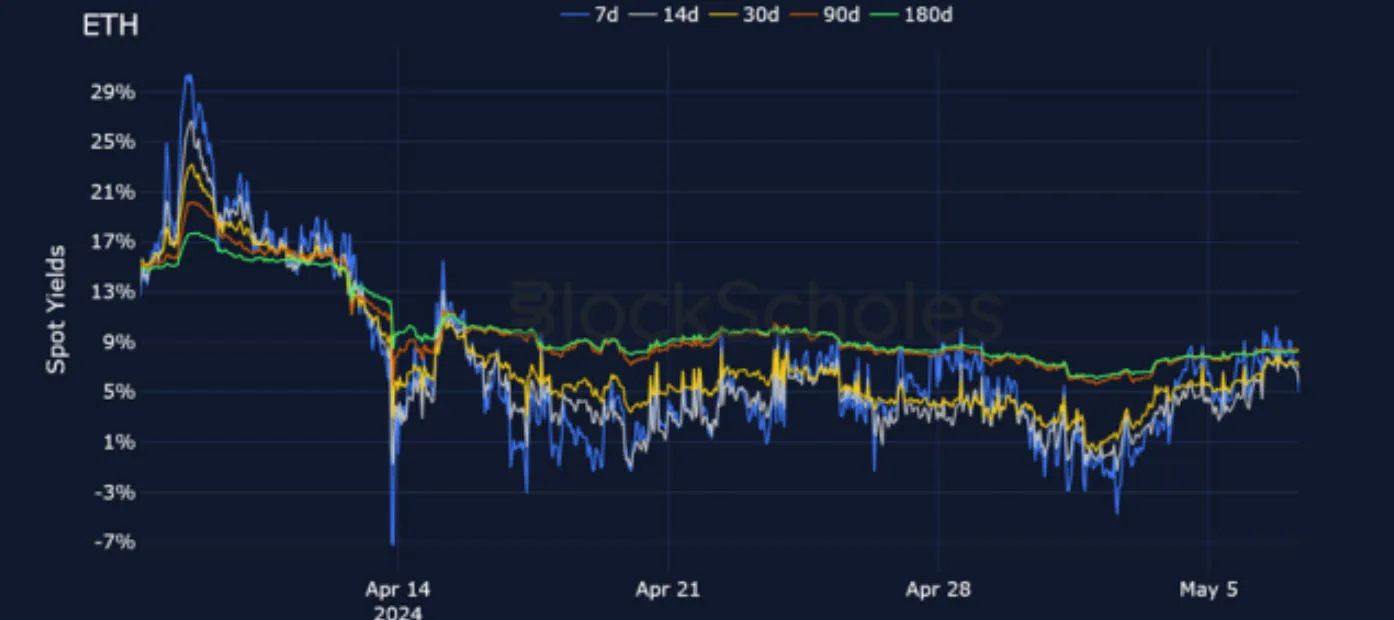Viewport: 1394px width, 620px height.
Task: Click the 17% y-axis tick label
Action: (113, 242)
